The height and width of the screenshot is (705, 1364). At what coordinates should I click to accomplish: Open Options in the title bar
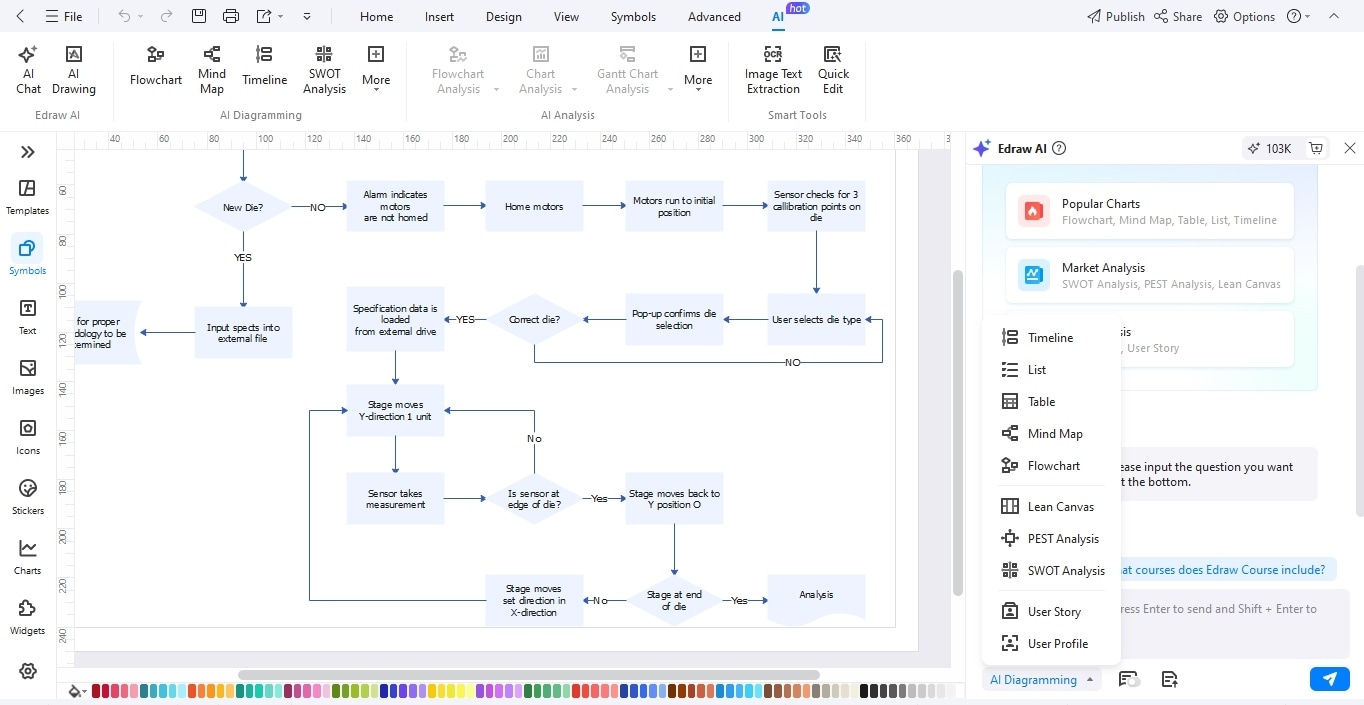(x=1244, y=16)
